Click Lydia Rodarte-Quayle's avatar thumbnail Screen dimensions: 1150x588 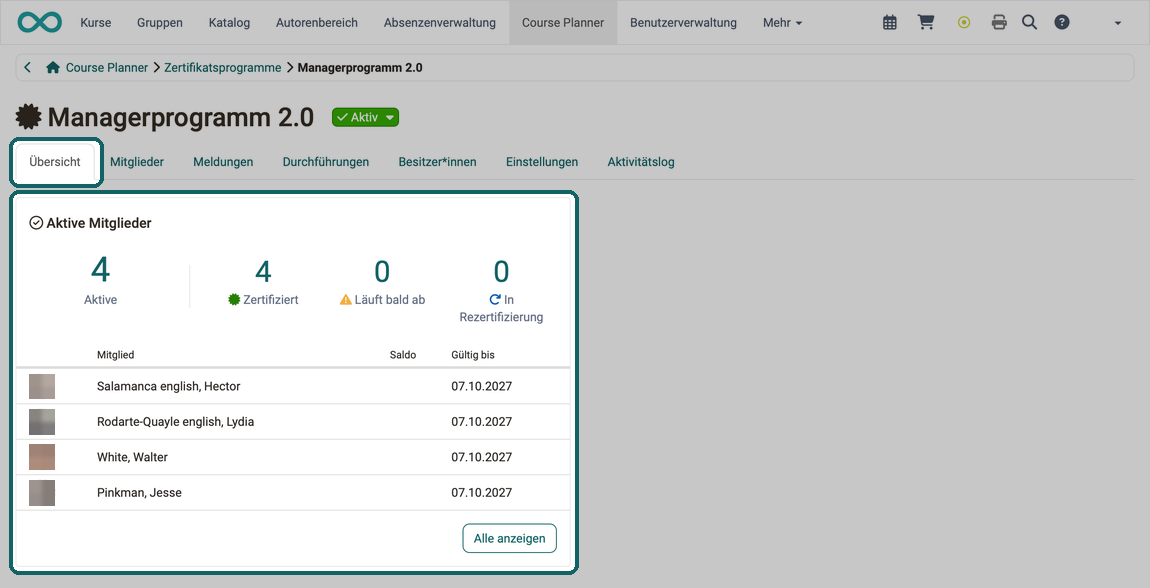pyautogui.click(x=42, y=422)
